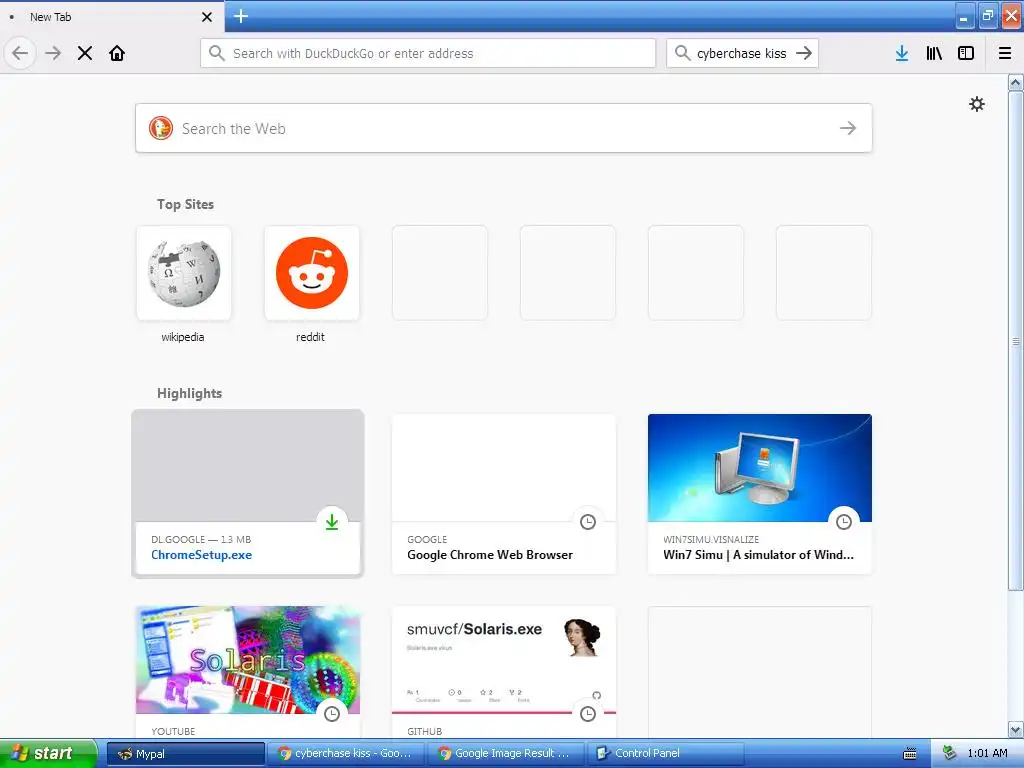1024x768 pixels.
Task: Click the DL.GOOGLE — 1.3 MB label
Action: point(201,539)
